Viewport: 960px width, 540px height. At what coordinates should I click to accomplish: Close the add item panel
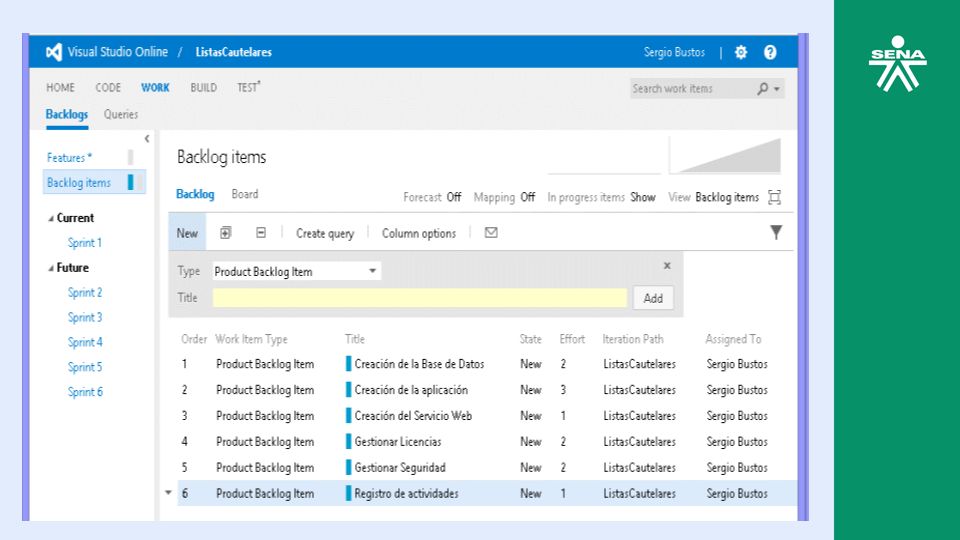tap(667, 266)
